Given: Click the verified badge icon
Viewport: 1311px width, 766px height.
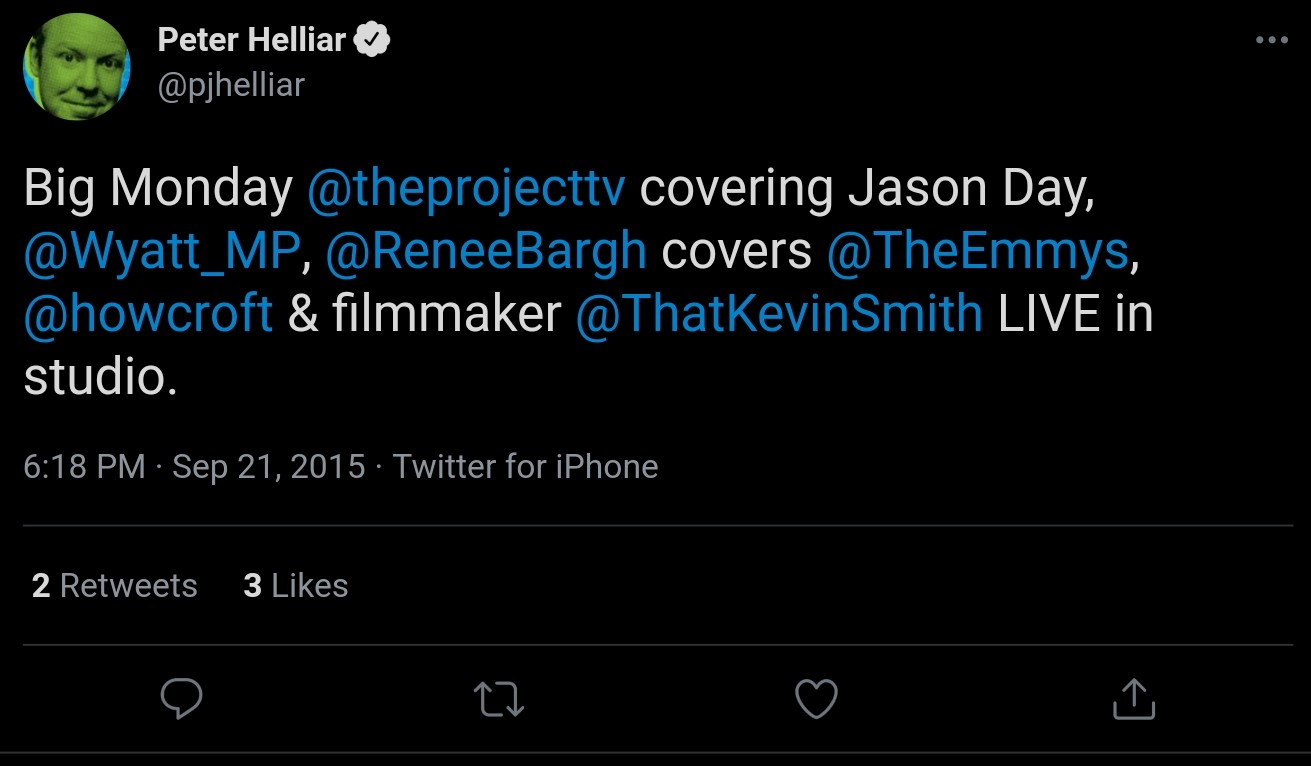Looking at the screenshot, I should (x=374, y=40).
